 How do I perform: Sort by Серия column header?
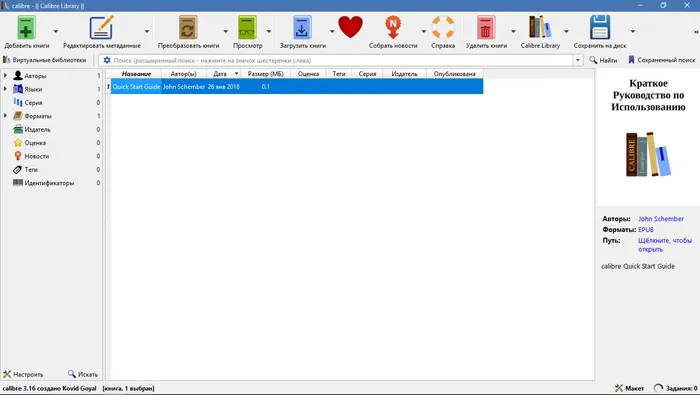[x=367, y=74]
